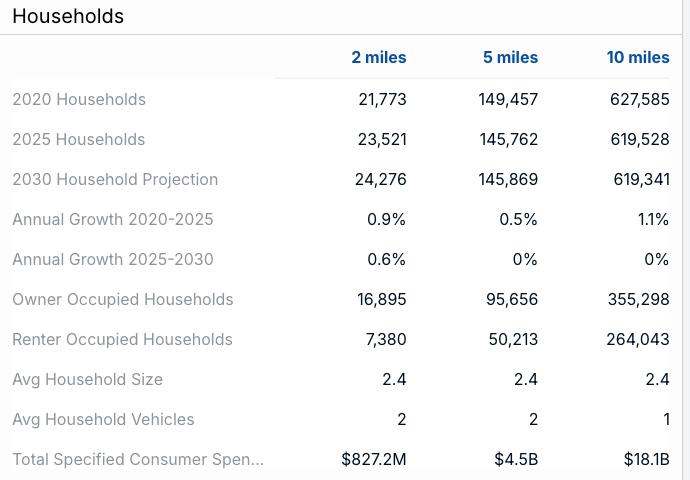The height and width of the screenshot is (480, 690).
Task: Click the $18.1B consumer spending value
Action: [x=647, y=460]
